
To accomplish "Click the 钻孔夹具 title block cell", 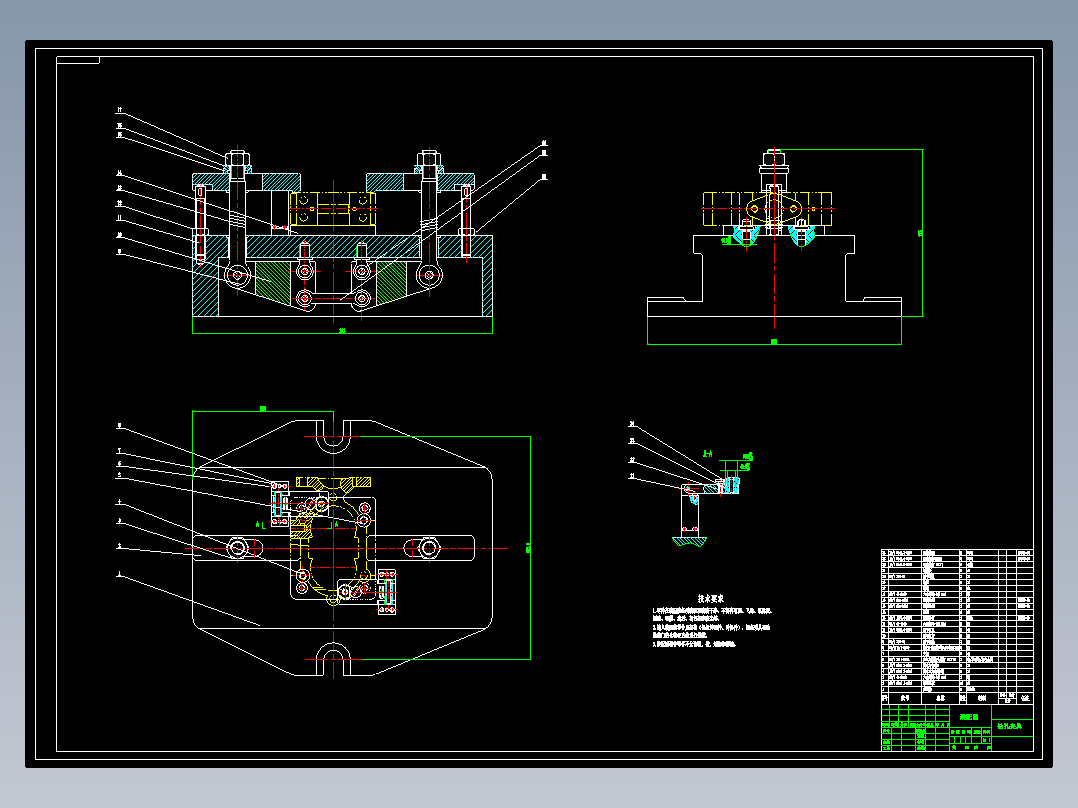I will point(1011,726).
